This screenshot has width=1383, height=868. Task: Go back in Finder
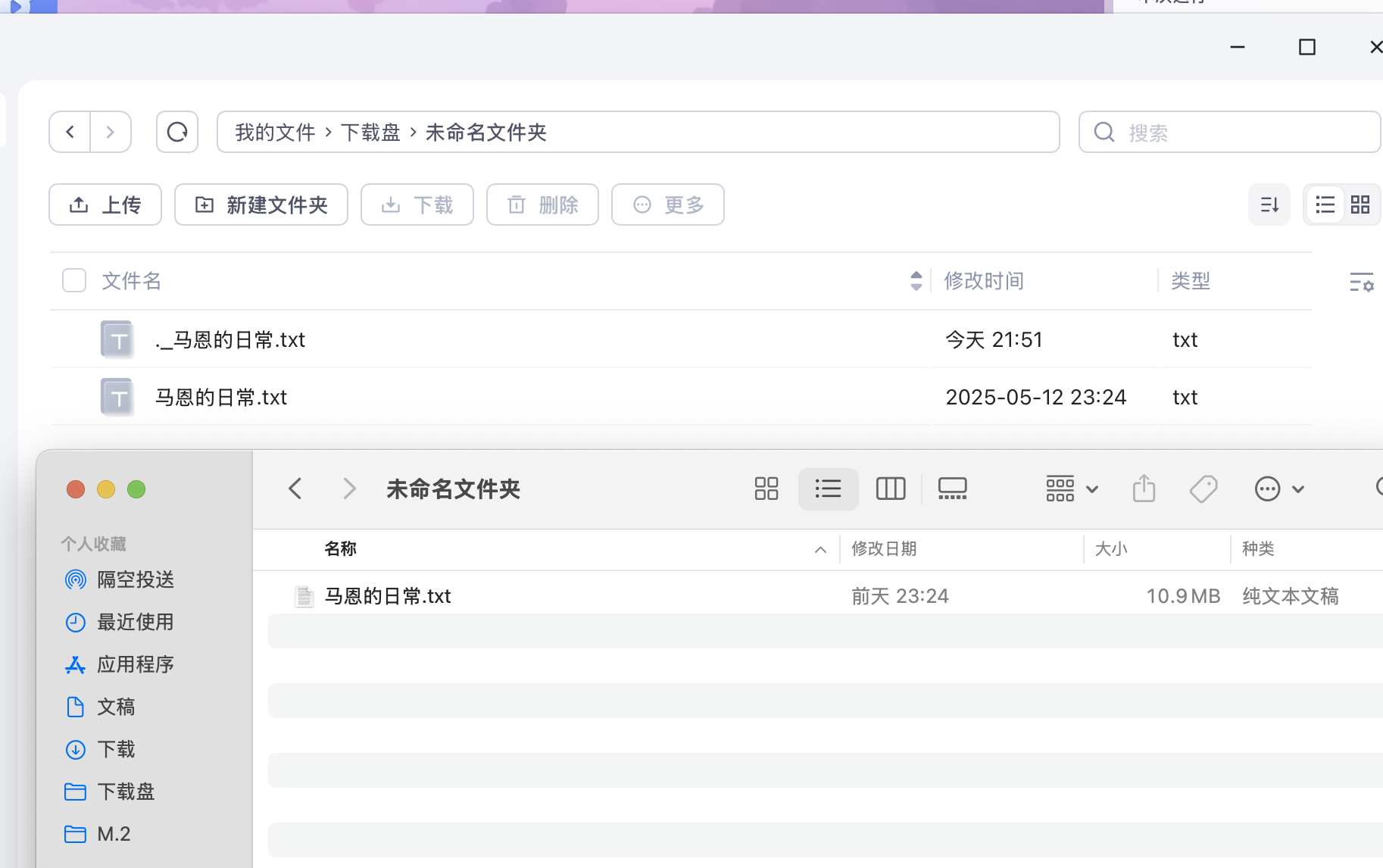pos(295,489)
